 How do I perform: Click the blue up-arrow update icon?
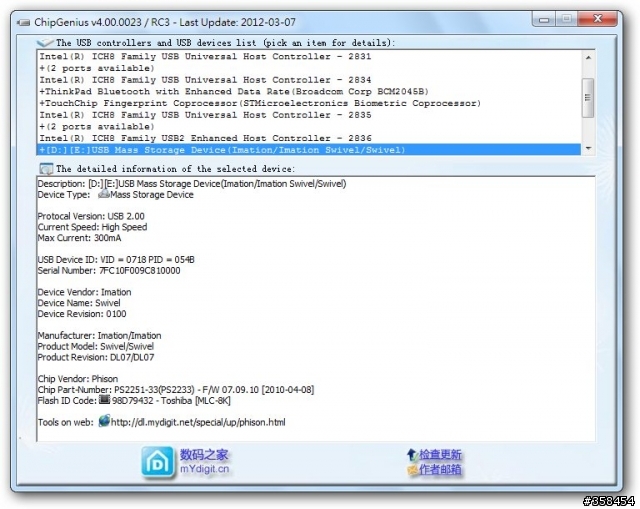411,454
